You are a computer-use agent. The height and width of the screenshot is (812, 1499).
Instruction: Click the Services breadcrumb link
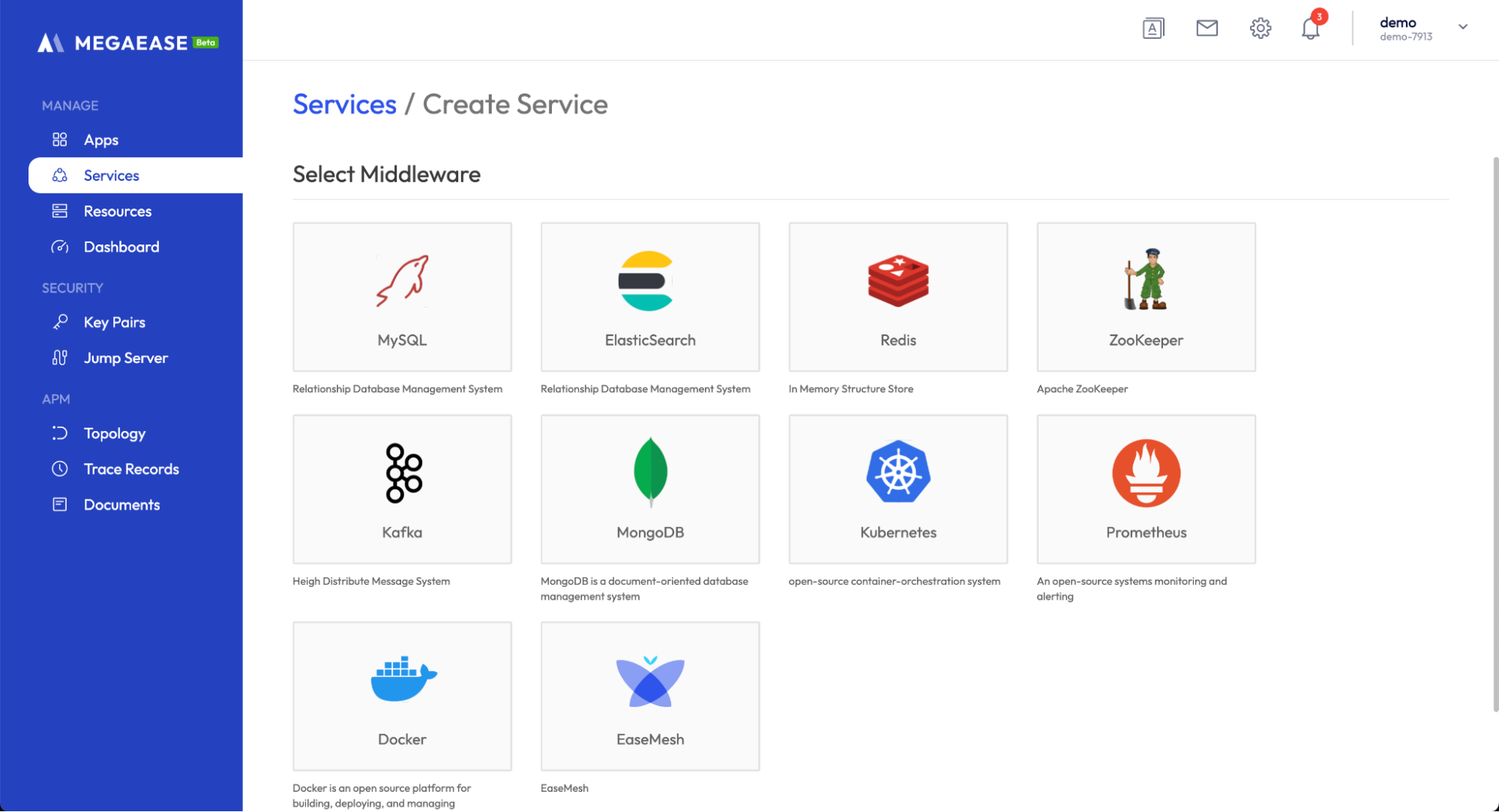pyautogui.click(x=344, y=104)
